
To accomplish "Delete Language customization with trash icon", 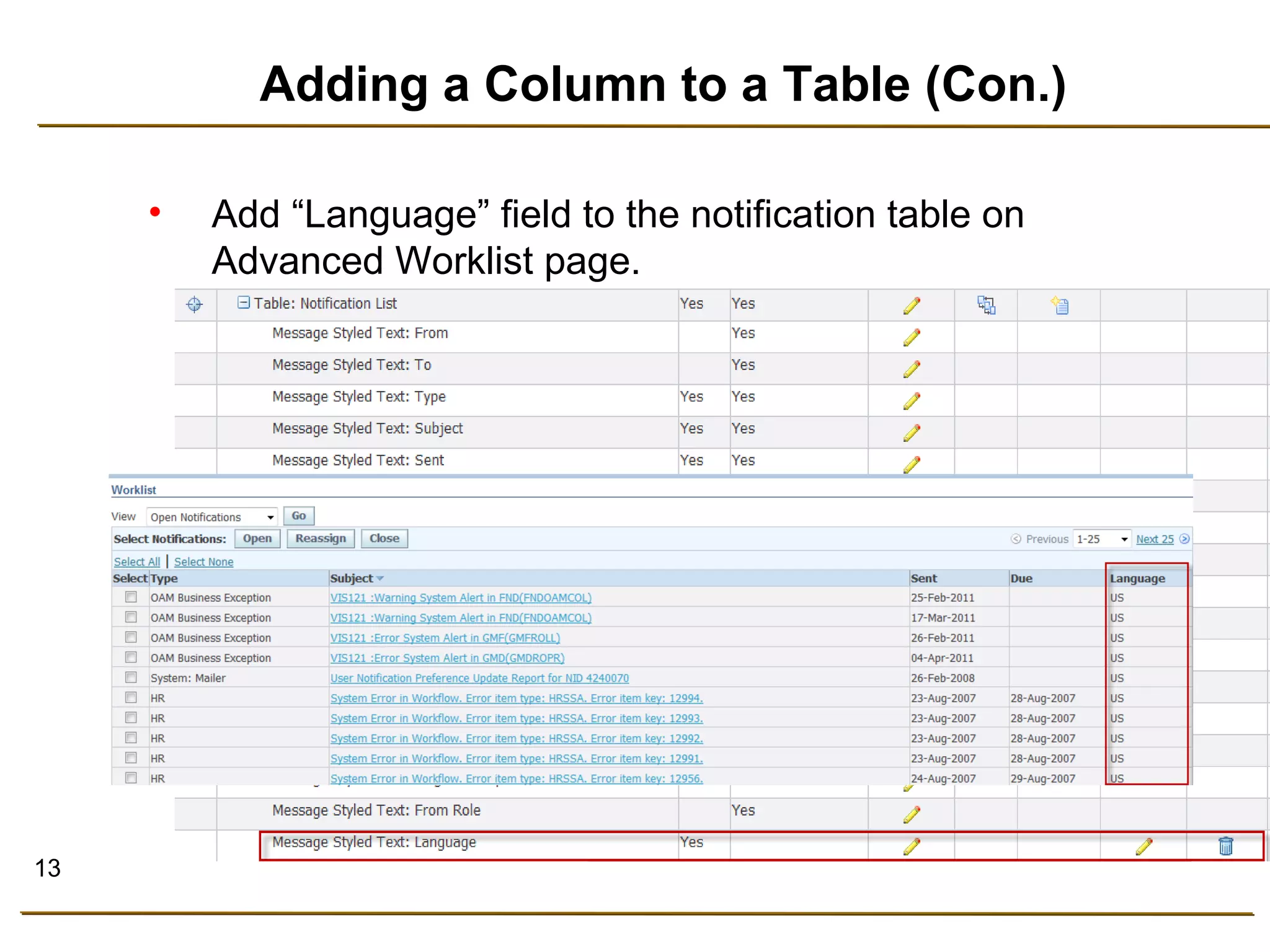I will 1225,846.
